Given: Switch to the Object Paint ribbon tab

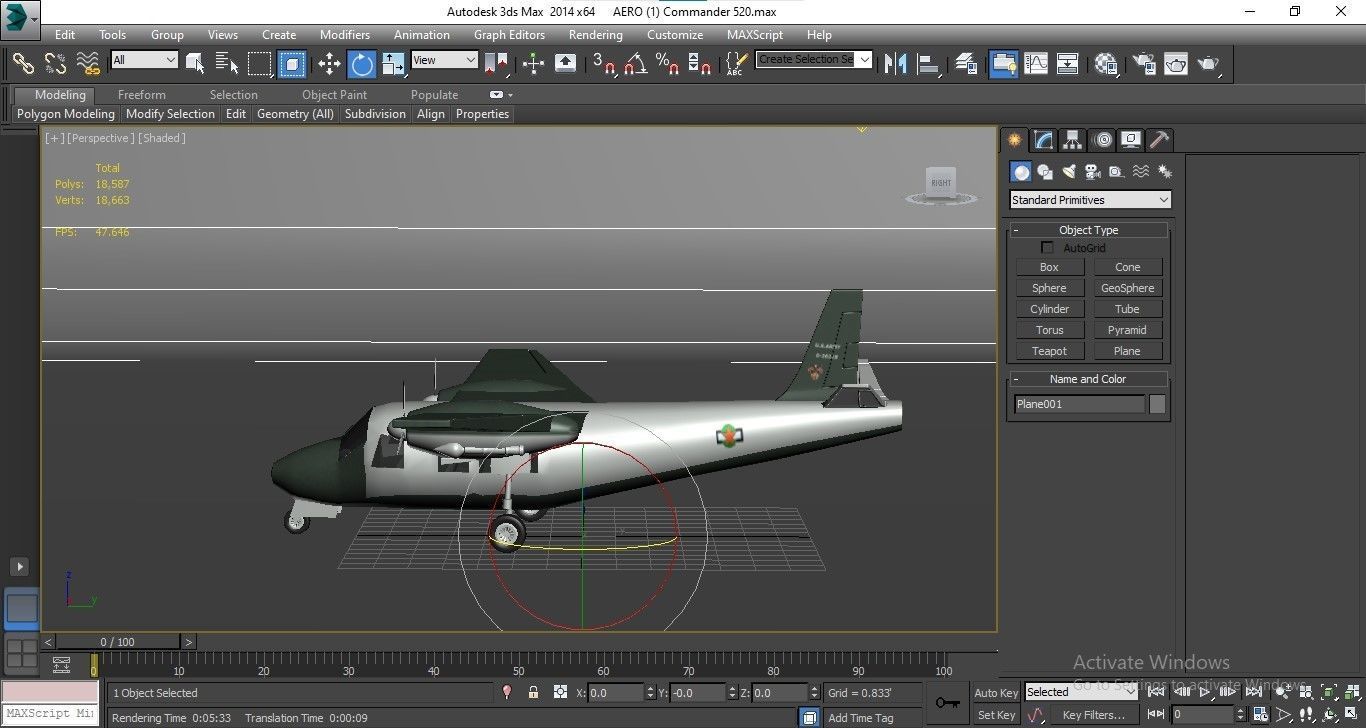Looking at the screenshot, I should pyautogui.click(x=334, y=95).
